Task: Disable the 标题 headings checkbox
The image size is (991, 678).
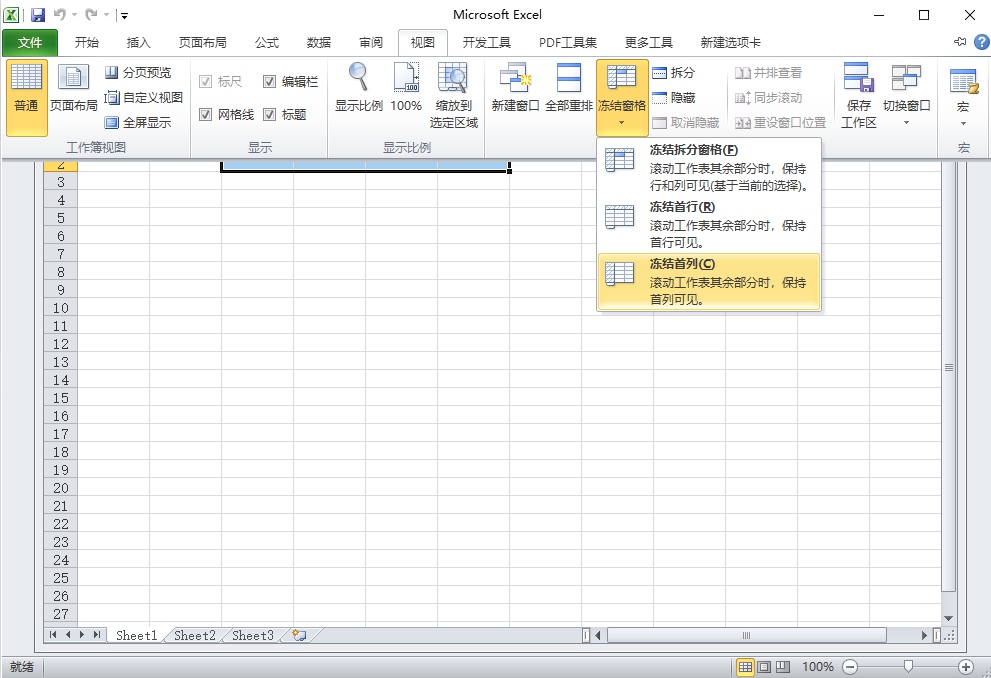Action: tap(270, 114)
